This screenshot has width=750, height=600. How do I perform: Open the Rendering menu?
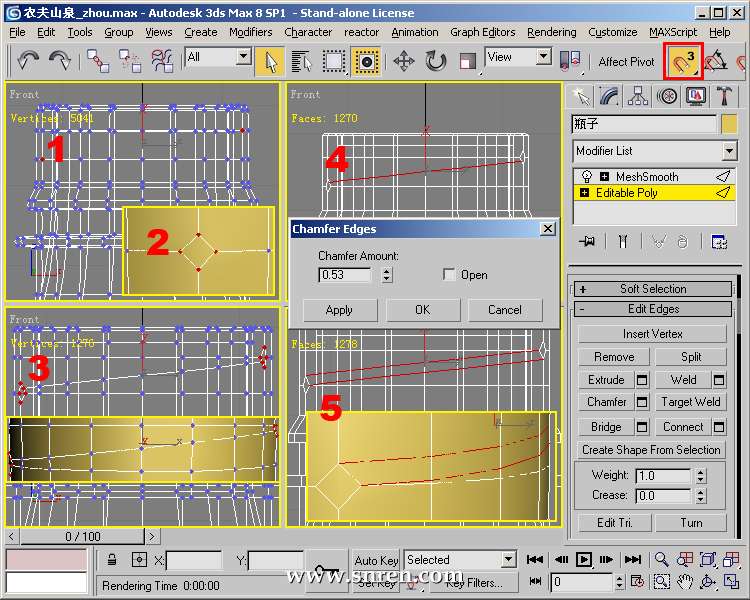(551, 32)
